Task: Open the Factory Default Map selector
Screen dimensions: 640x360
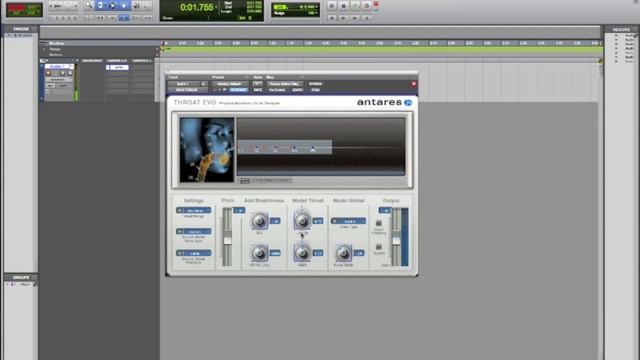Action: pos(284,84)
